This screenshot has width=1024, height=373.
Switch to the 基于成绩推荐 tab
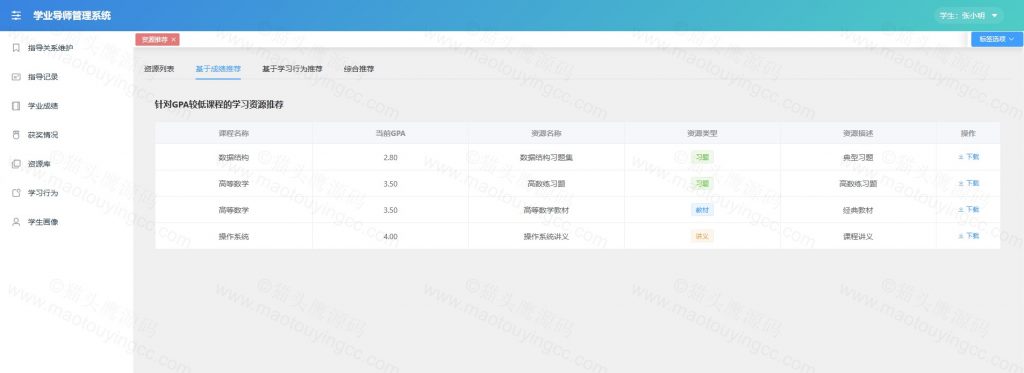[x=218, y=69]
